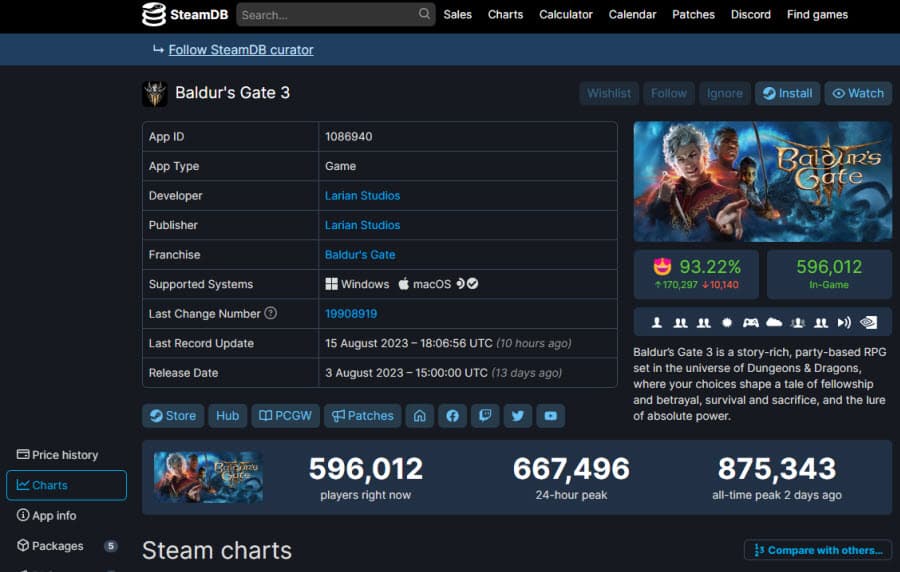Click the 875,343 all-time peak figure

point(777,469)
